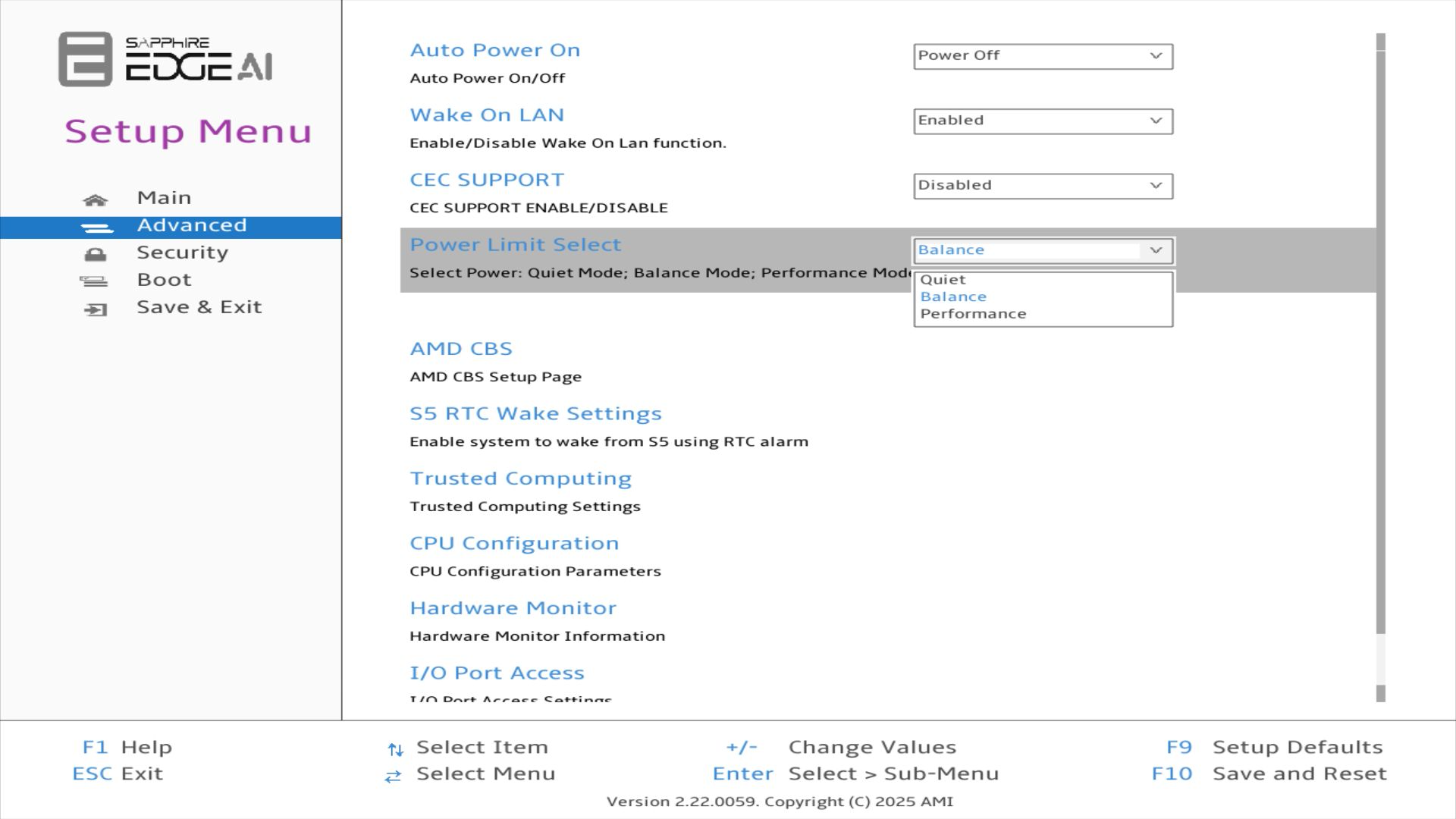Click the left-right arrows Select Menu icon
Viewport: 1456px width, 819px height.
[x=393, y=777]
